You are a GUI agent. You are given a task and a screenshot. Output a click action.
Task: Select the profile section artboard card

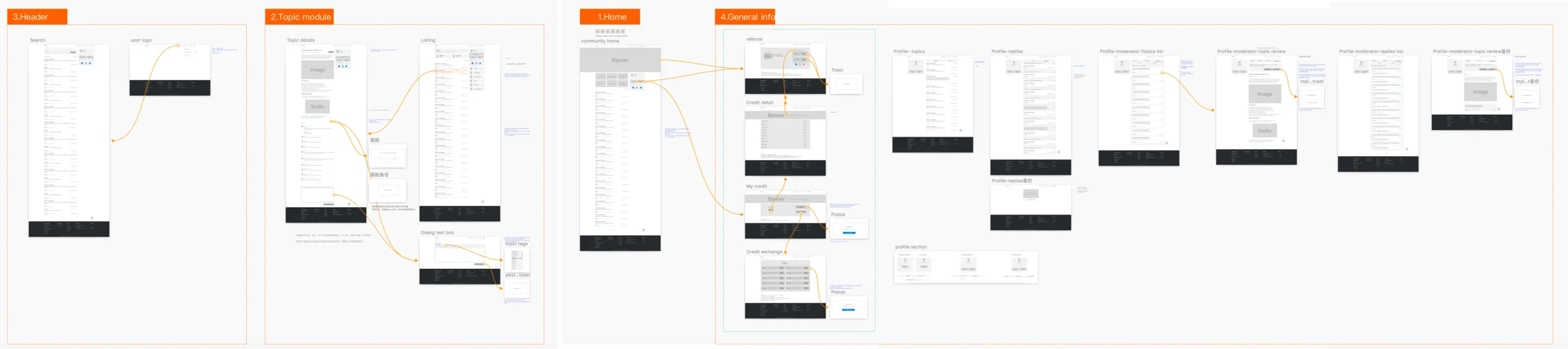pos(966,267)
